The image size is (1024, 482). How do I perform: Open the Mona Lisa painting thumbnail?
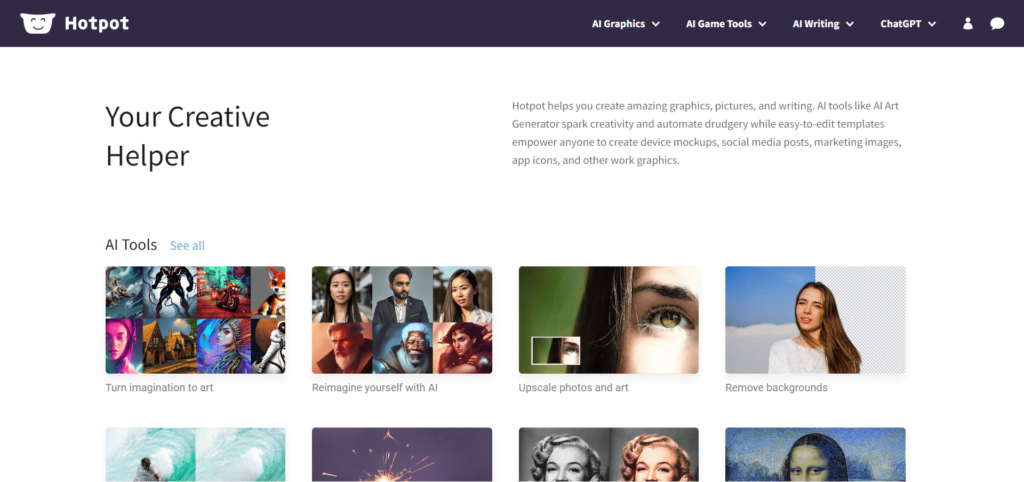815,455
